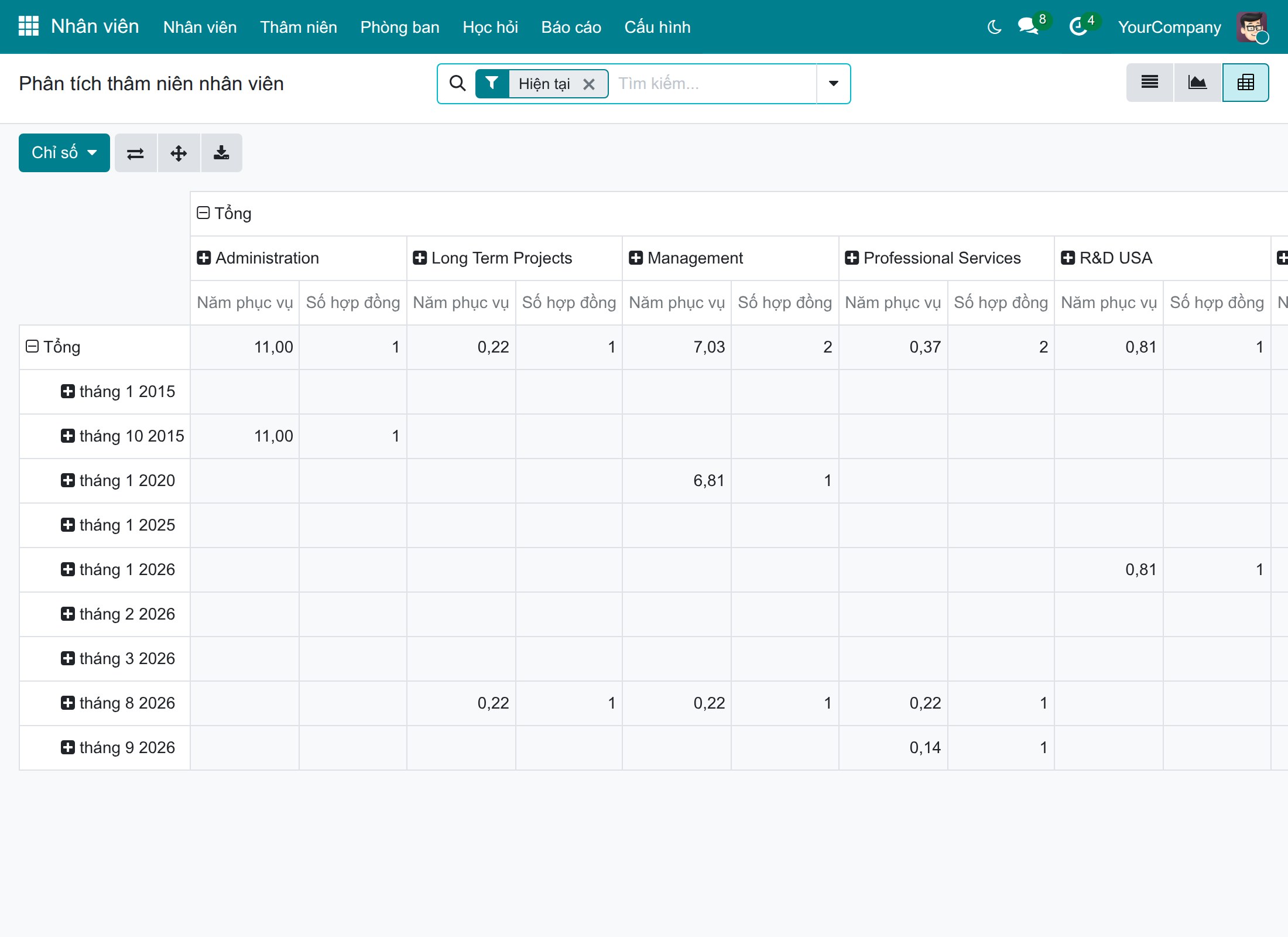Click the 0,14 cell in tháng 9 2026
Image resolution: width=1288 pixels, height=937 pixels.
tap(893, 748)
